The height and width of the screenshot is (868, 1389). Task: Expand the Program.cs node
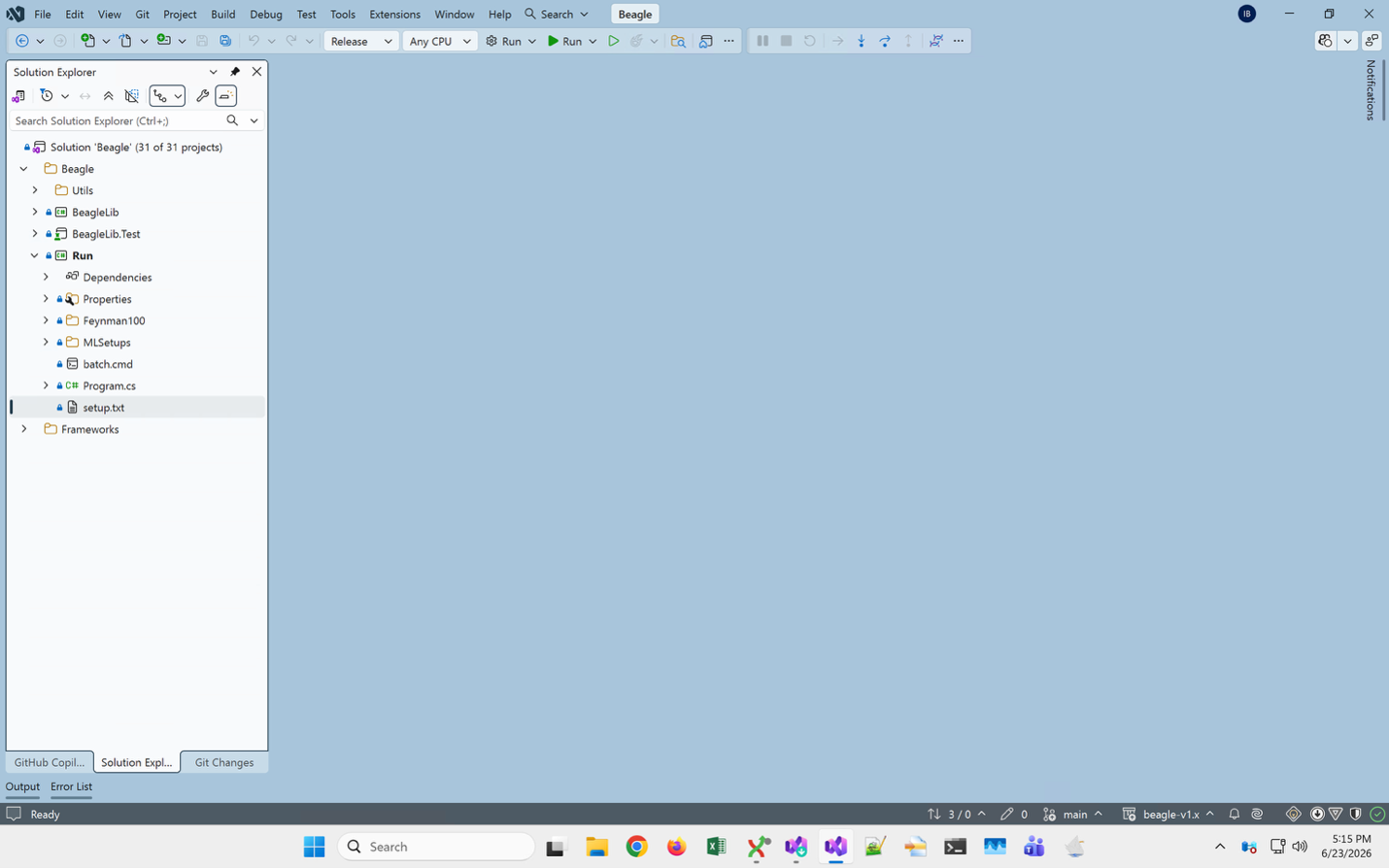point(46,385)
